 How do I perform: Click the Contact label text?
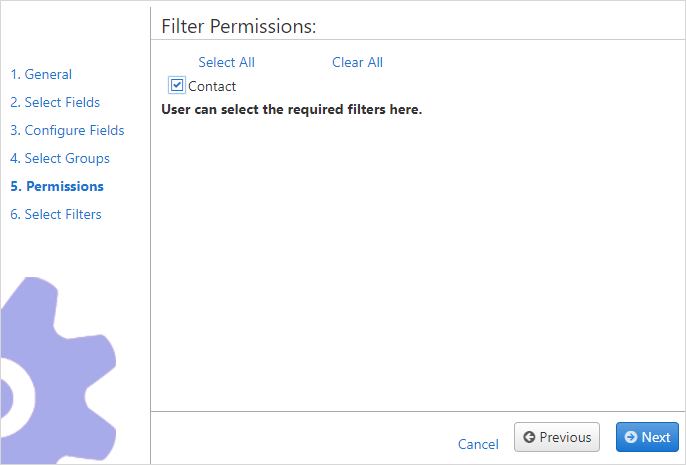[212, 86]
